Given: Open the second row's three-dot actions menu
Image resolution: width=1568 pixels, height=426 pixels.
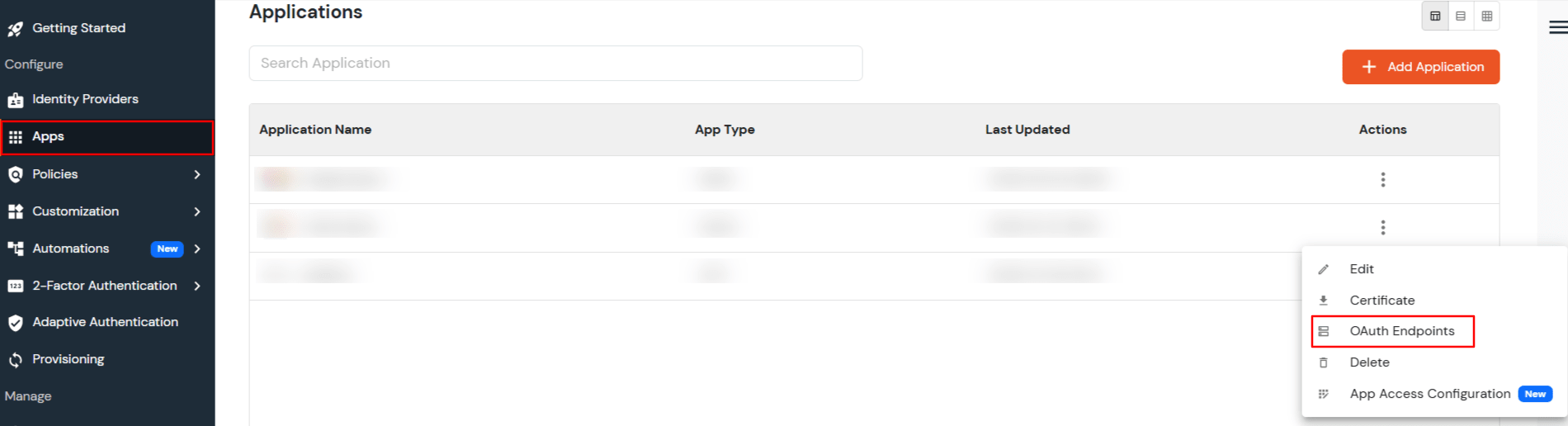Looking at the screenshot, I should pyautogui.click(x=1382, y=227).
